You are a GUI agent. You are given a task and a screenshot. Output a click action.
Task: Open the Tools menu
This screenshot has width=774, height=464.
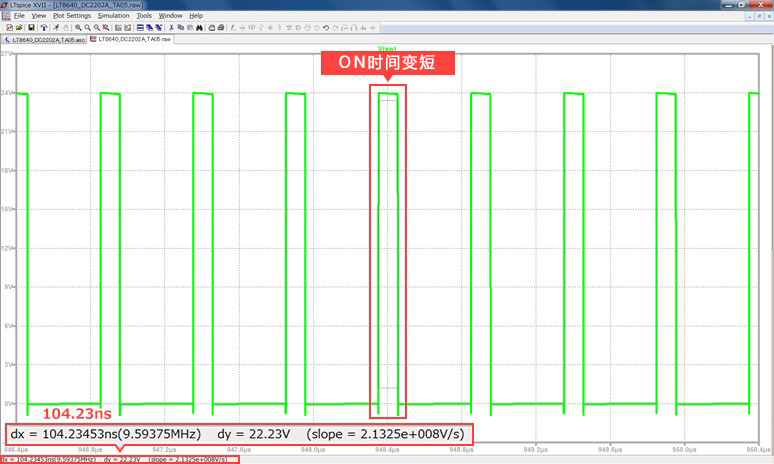144,16
